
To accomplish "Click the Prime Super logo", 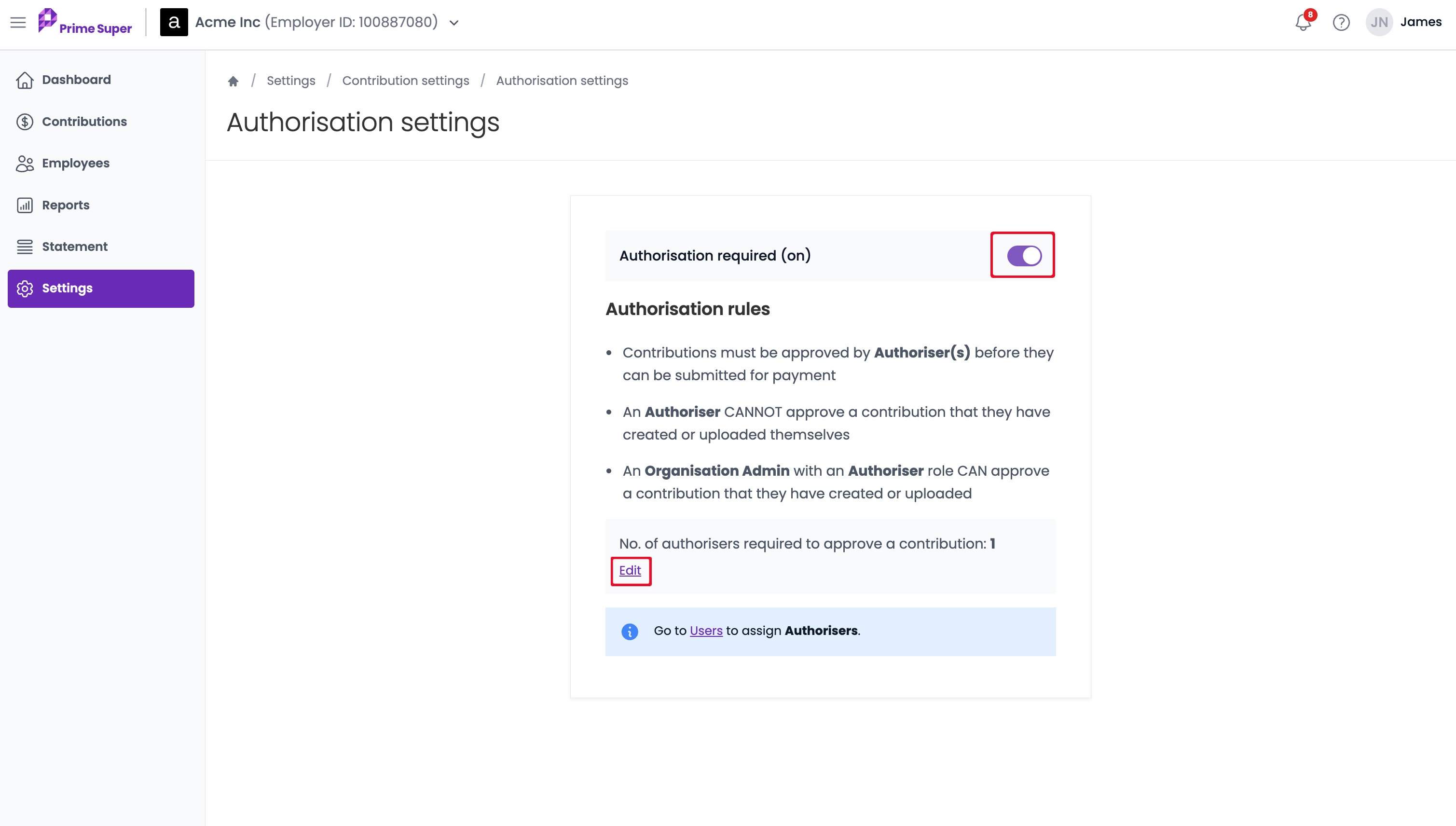I will click(84, 22).
